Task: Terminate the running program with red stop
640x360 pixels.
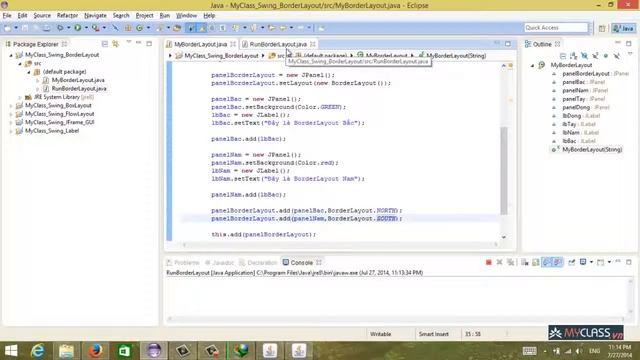Action: pos(489,262)
